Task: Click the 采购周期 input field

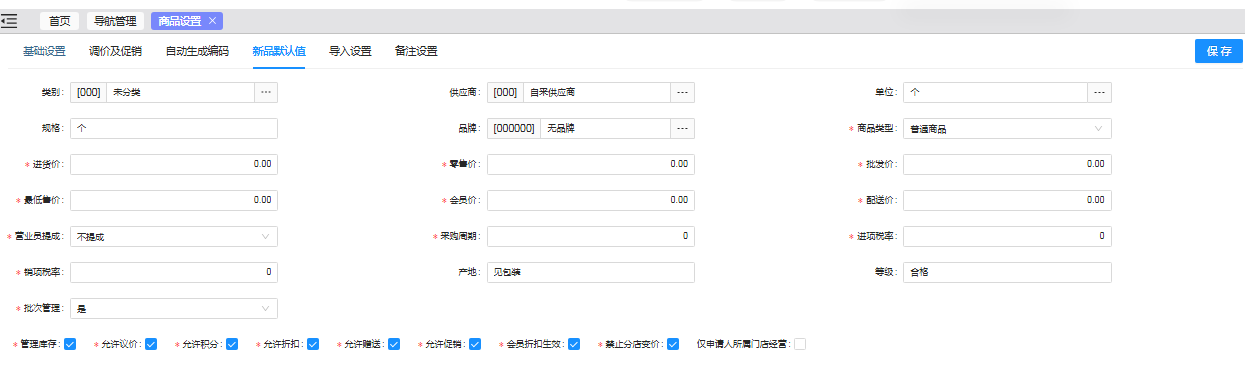Action: 591,236
